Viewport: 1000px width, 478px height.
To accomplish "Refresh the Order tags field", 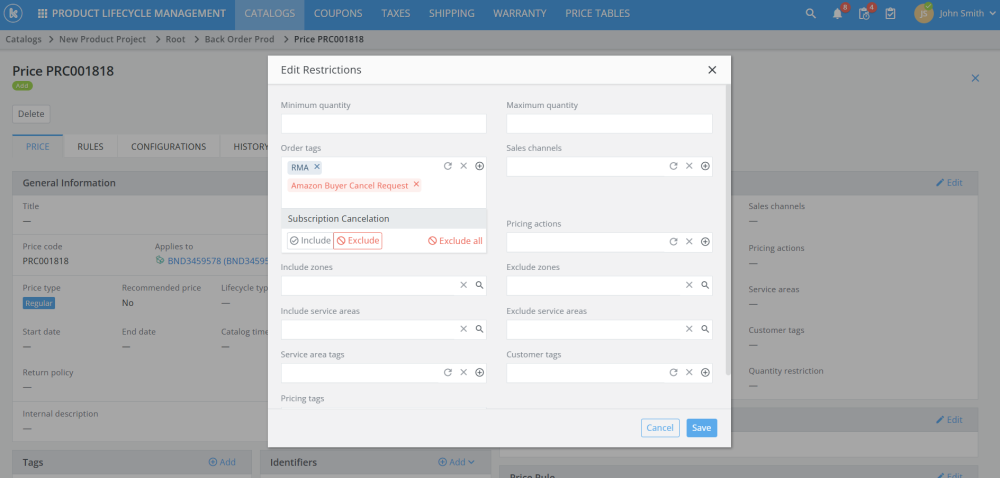I will 448,166.
